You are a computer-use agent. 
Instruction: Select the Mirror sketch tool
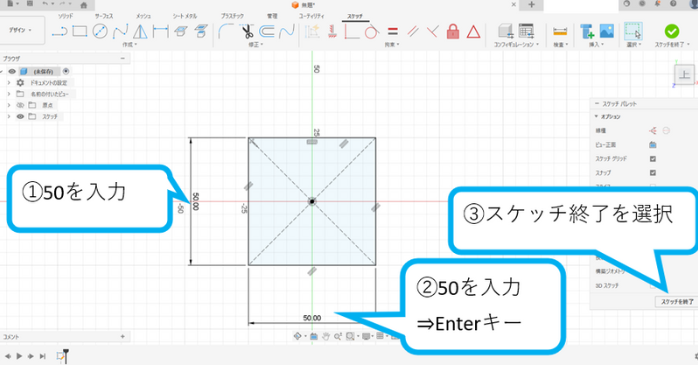pos(140,31)
